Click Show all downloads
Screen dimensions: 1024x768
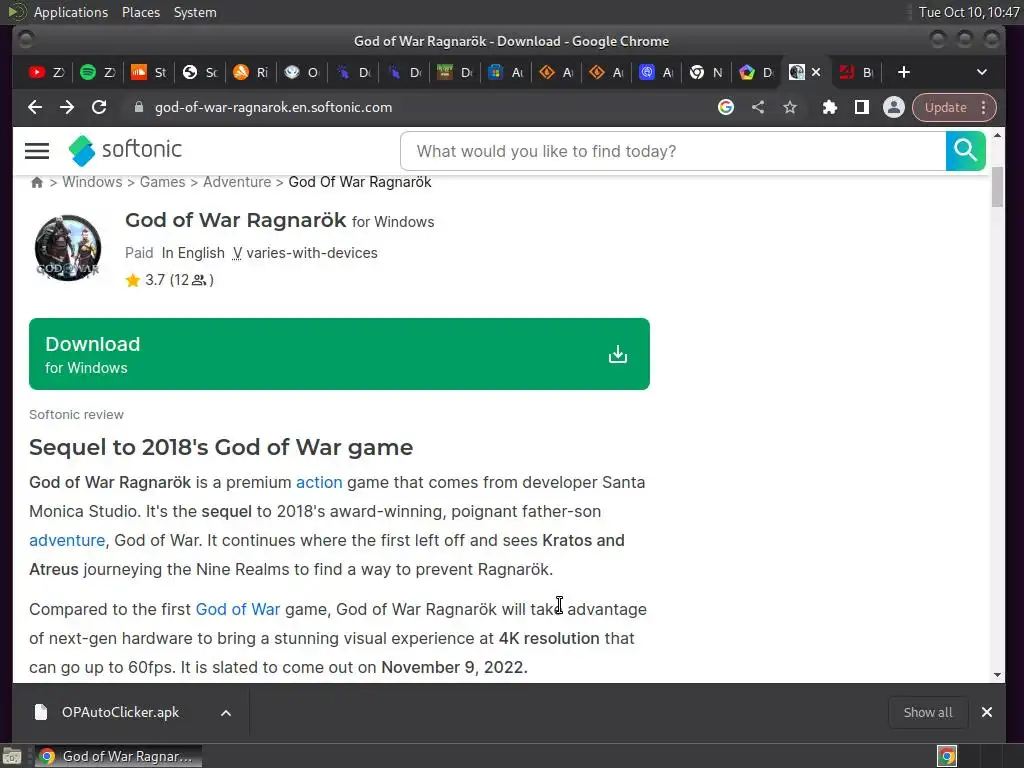coord(927,712)
